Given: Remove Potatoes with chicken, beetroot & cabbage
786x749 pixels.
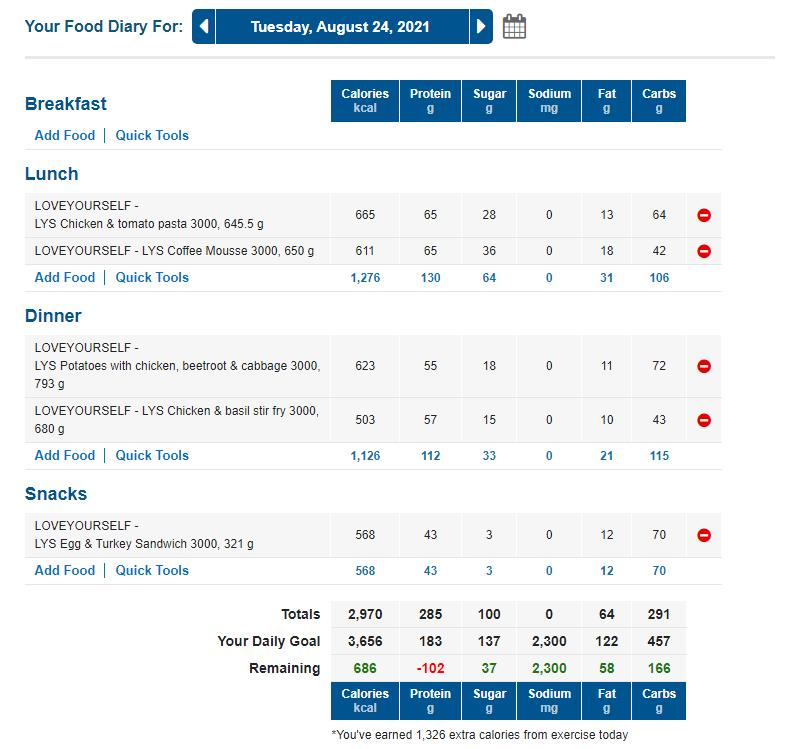Looking at the screenshot, I should point(703,367).
